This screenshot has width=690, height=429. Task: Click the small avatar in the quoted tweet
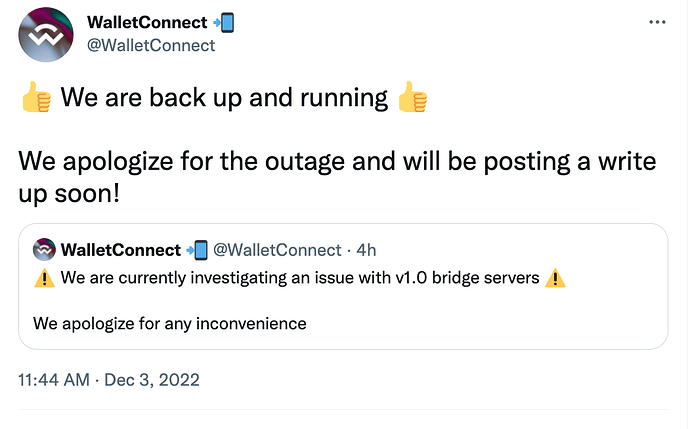coord(45,249)
